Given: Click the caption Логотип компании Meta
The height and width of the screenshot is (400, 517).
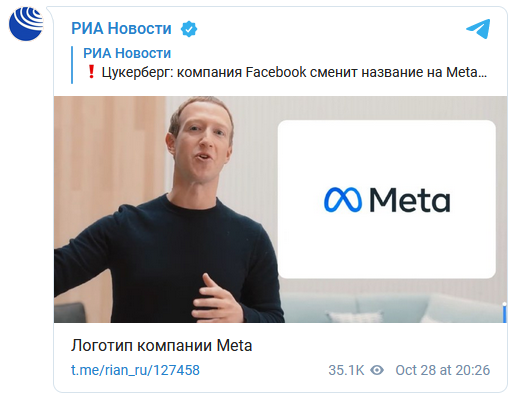Looking at the screenshot, I should point(161,346).
